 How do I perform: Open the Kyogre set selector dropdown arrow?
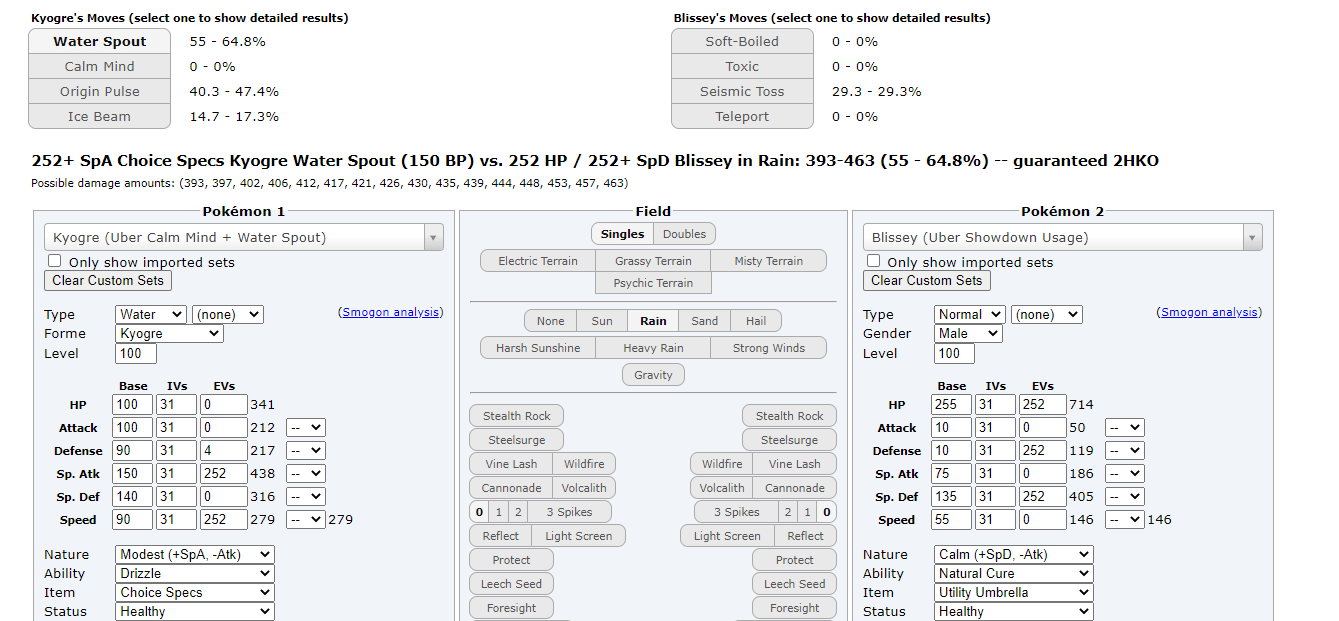(x=434, y=237)
